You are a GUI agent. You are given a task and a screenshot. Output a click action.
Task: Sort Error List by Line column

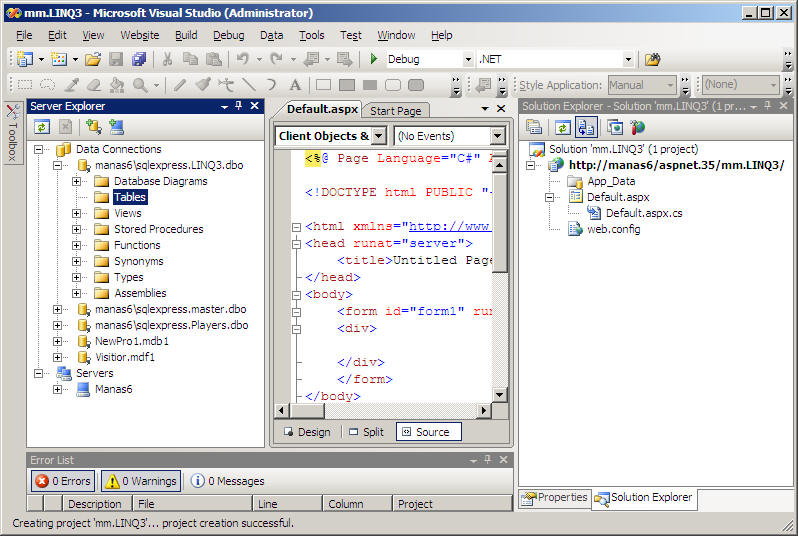287,503
